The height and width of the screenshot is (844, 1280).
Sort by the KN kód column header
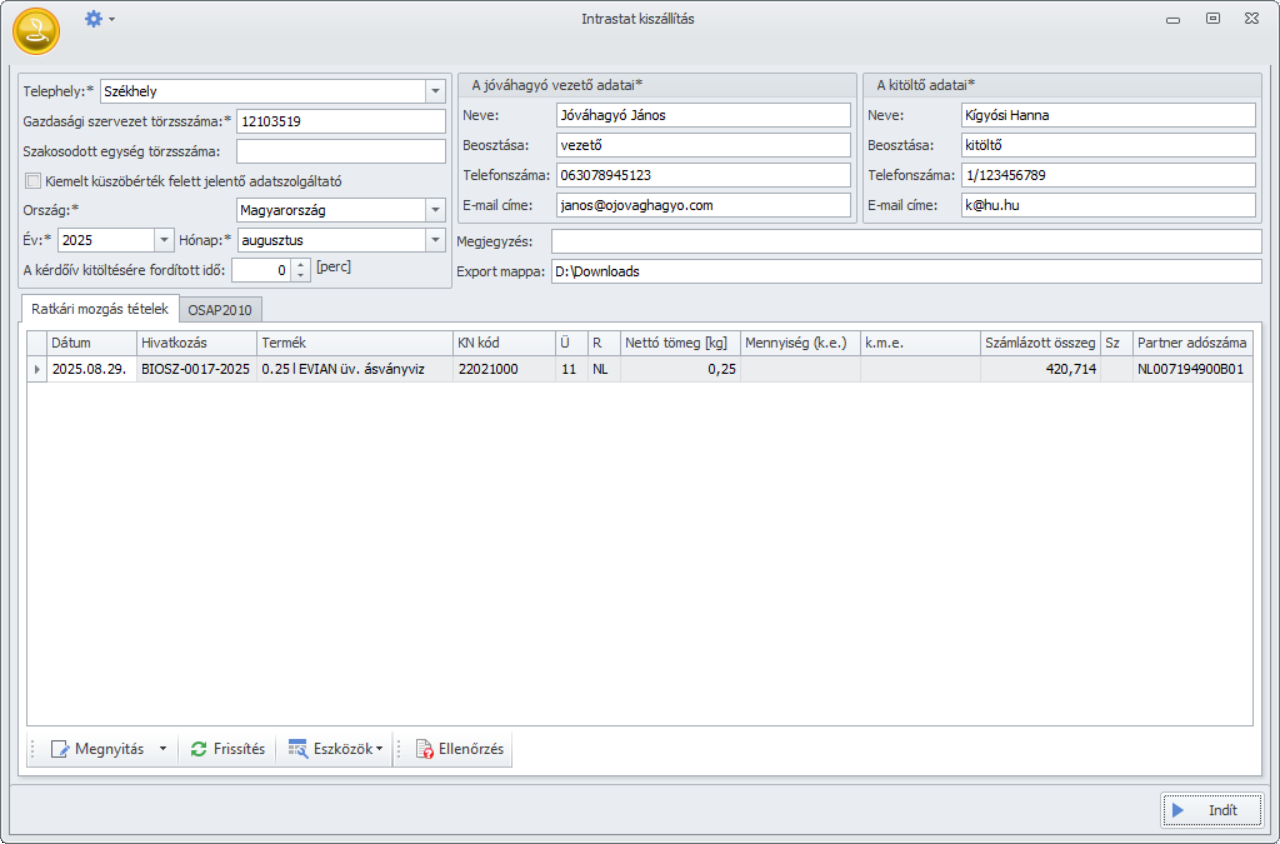point(503,343)
